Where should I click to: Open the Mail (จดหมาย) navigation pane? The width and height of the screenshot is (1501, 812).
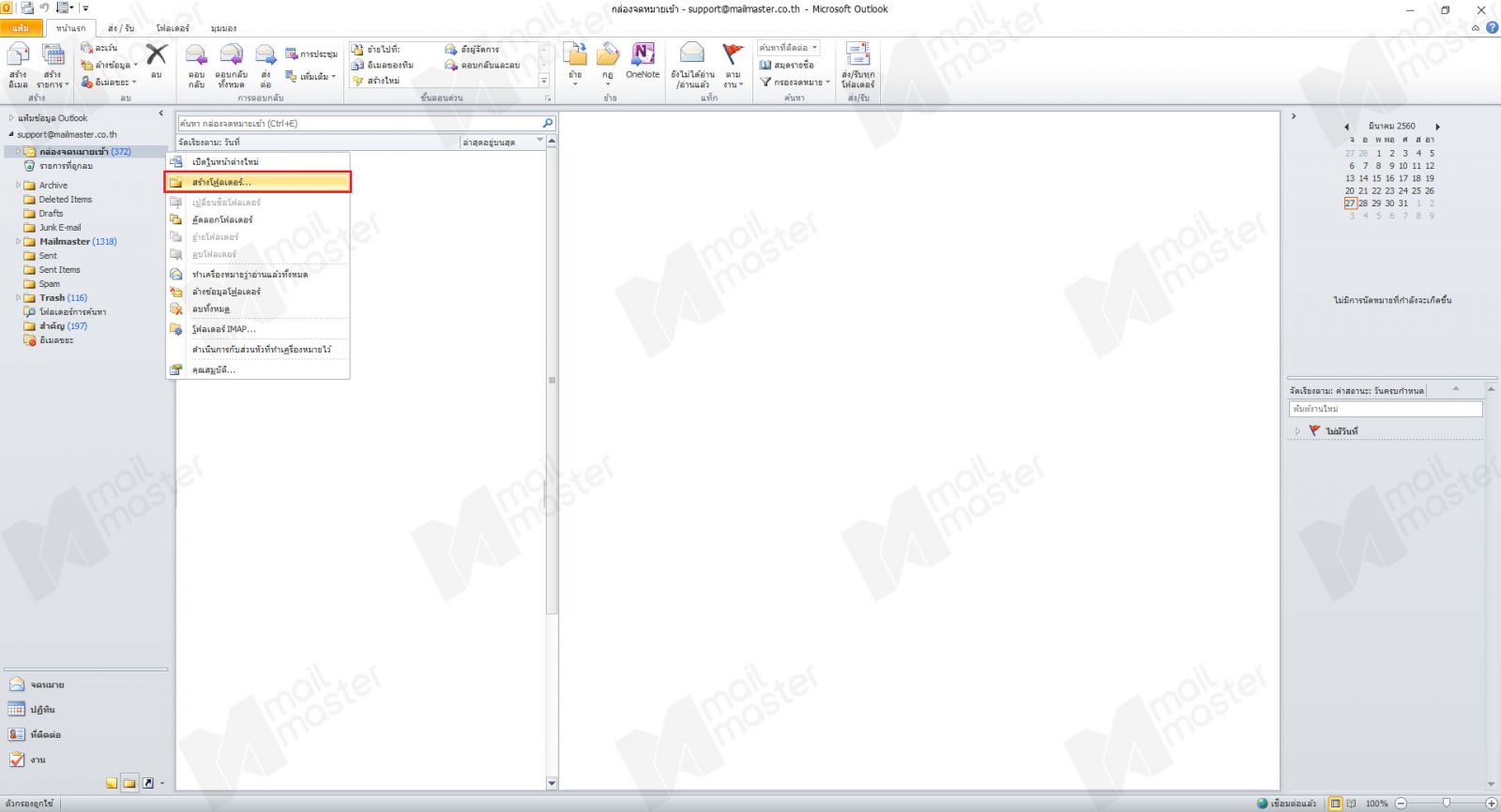click(38, 684)
